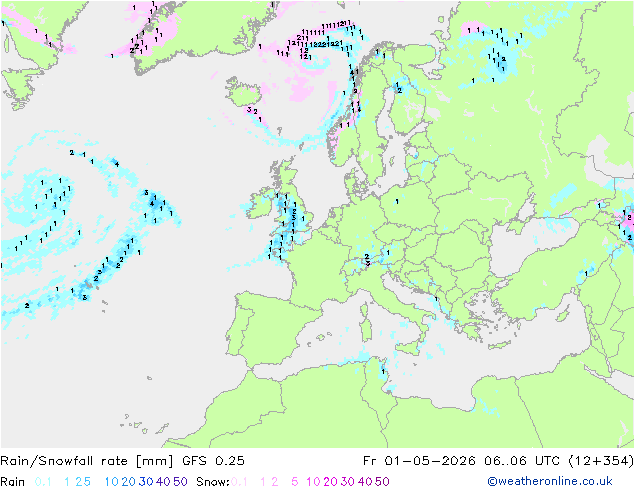Open the weatheronline.co.uk copyright link
The height and width of the screenshot is (490, 634).
[x=550, y=481]
